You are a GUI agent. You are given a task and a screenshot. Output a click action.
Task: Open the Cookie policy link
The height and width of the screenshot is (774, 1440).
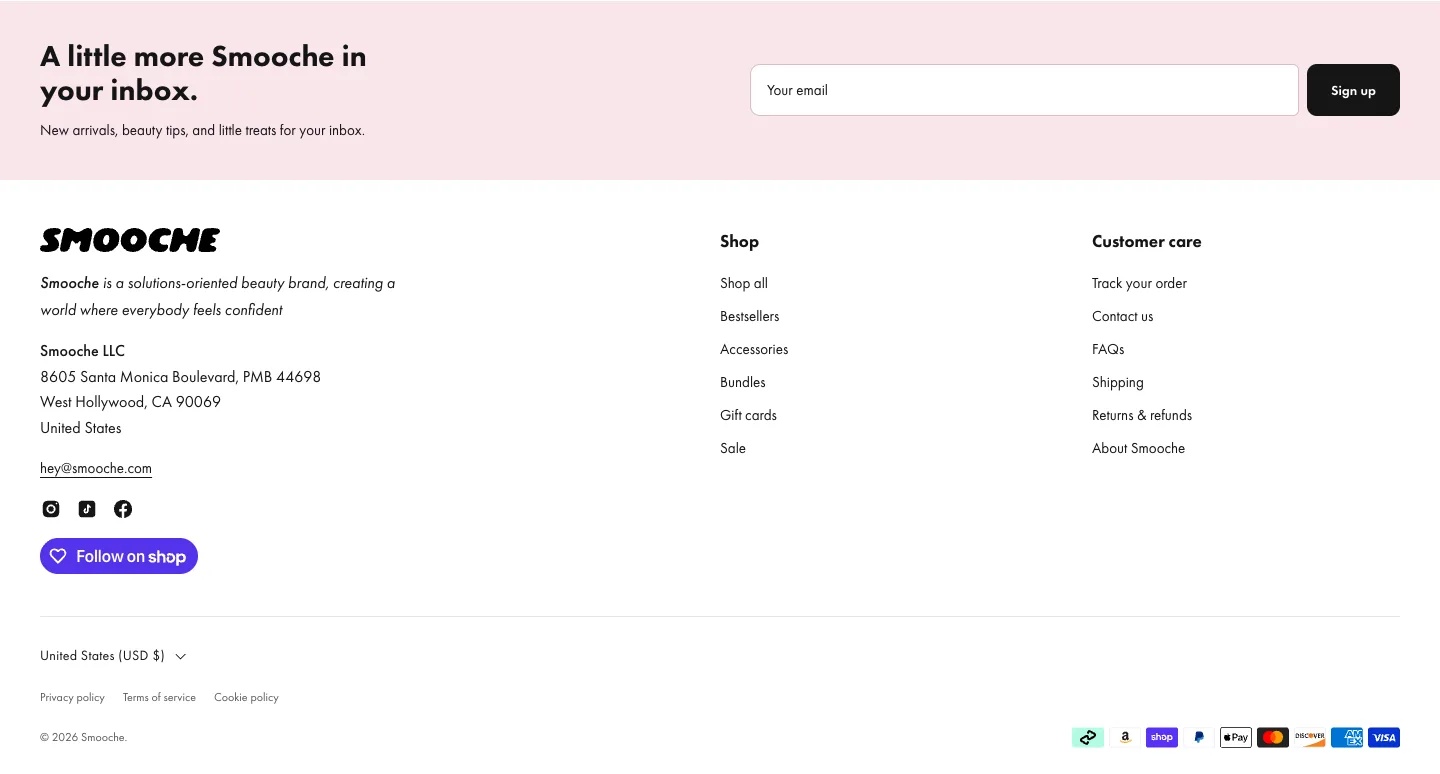(246, 697)
